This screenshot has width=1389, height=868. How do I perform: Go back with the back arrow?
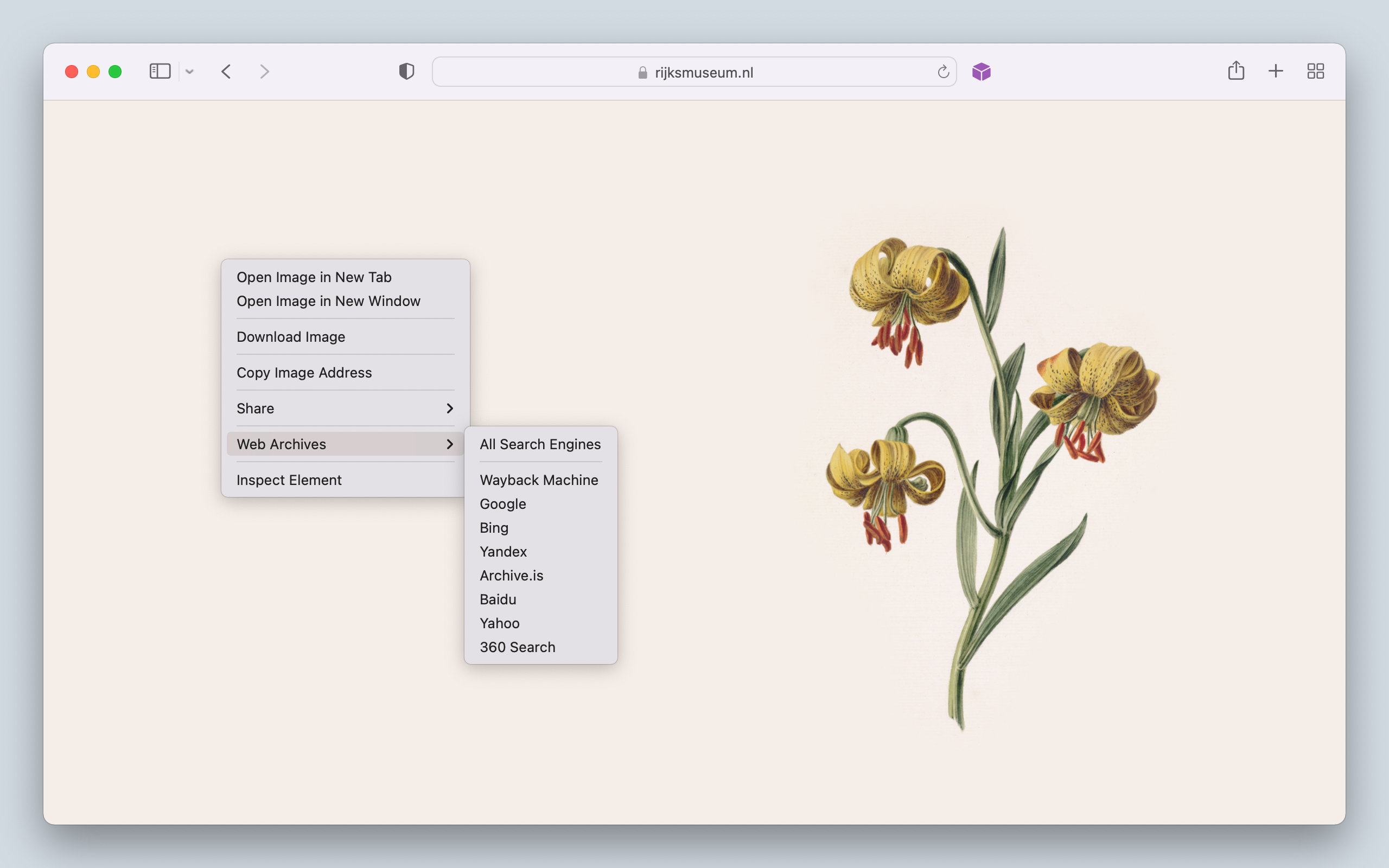[x=226, y=71]
